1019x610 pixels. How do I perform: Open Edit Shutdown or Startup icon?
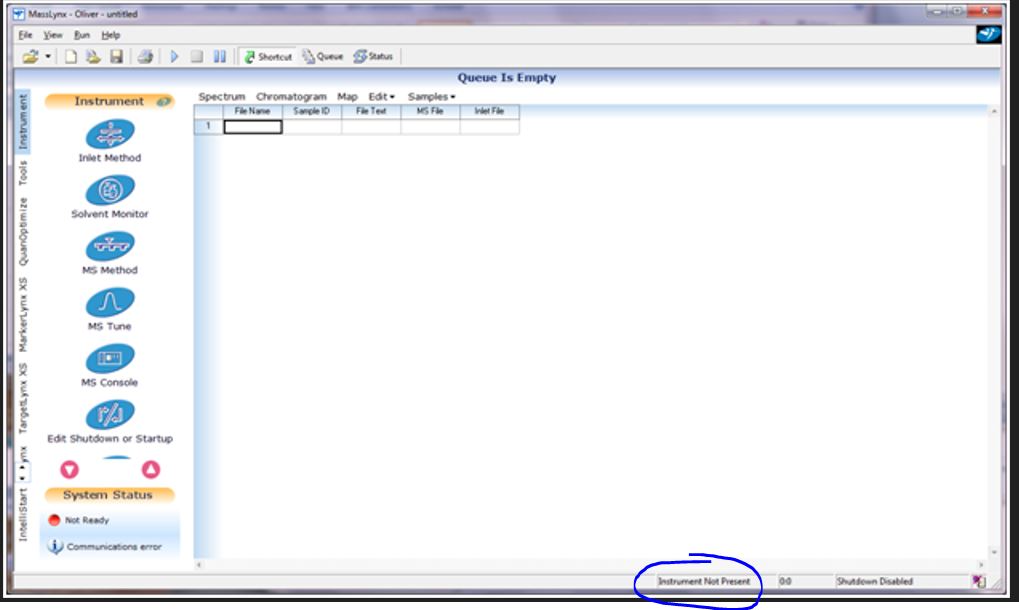110,415
